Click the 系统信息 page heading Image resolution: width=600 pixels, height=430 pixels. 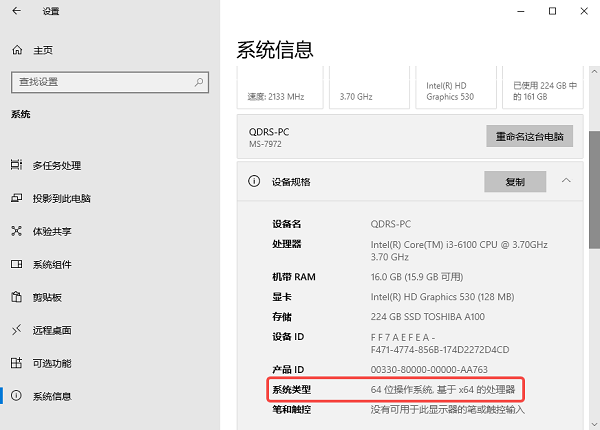point(275,50)
